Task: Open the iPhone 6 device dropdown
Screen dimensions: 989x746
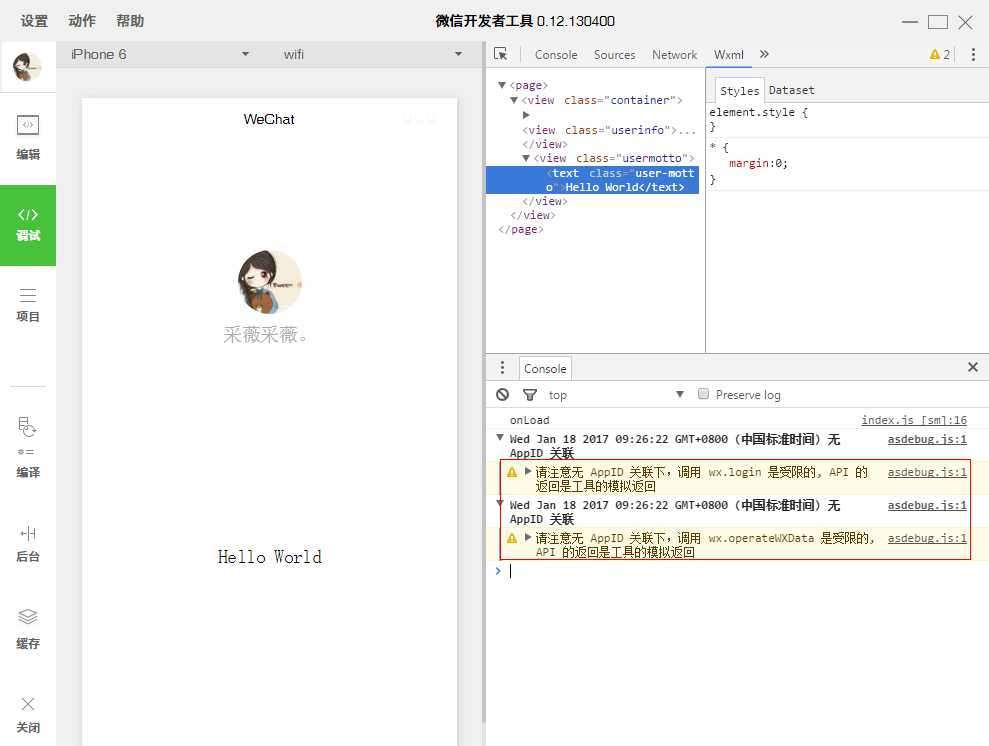Action: tap(161, 54)
